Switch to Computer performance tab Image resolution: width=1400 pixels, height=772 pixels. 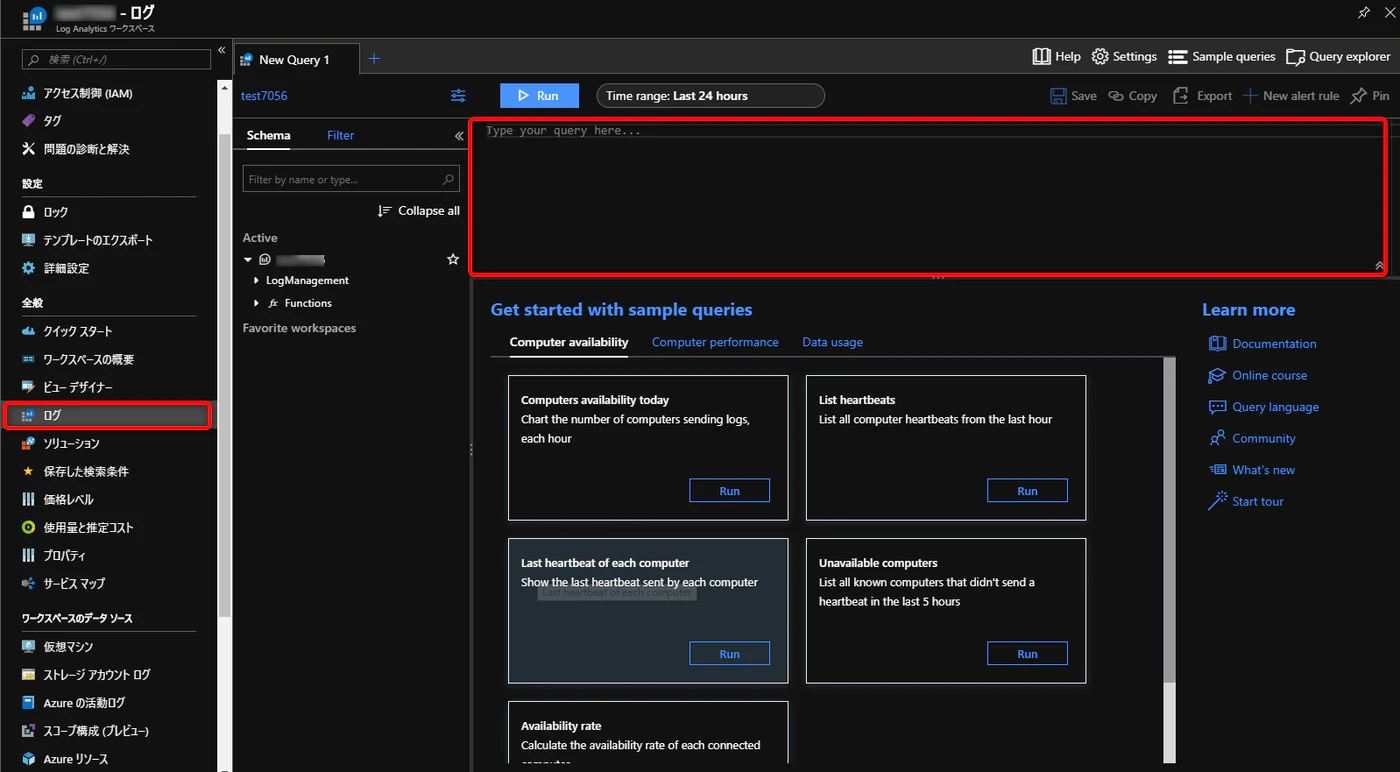click(x=715, y=342)
